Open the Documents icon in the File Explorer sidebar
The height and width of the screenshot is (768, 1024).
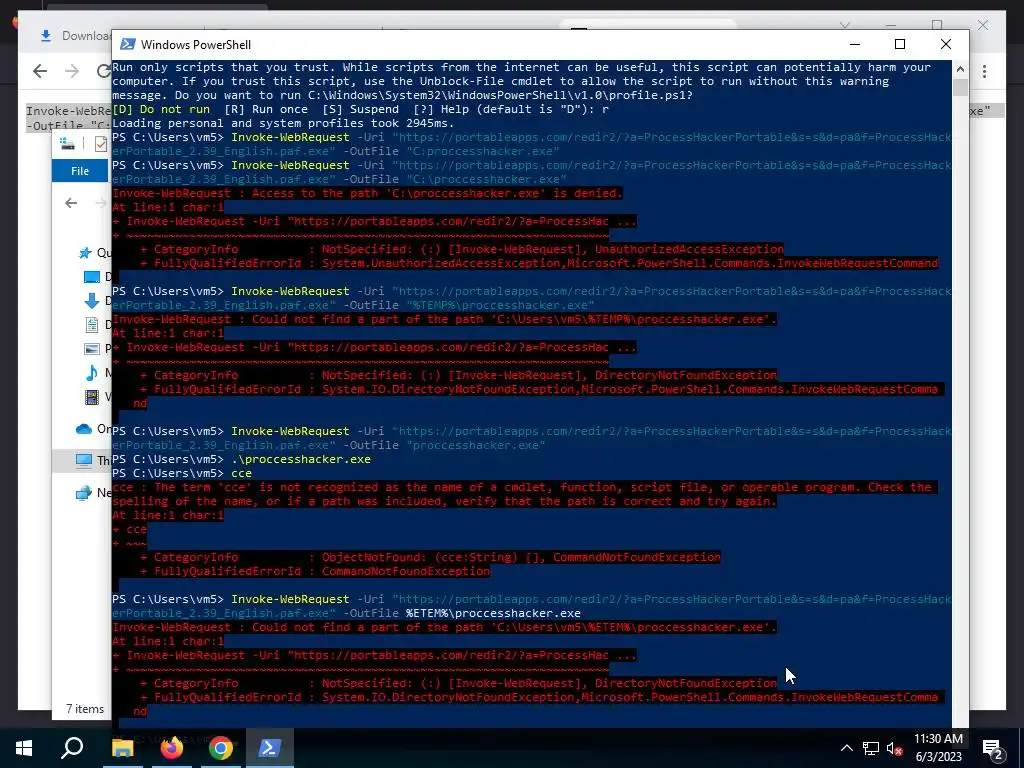(92, 325)
